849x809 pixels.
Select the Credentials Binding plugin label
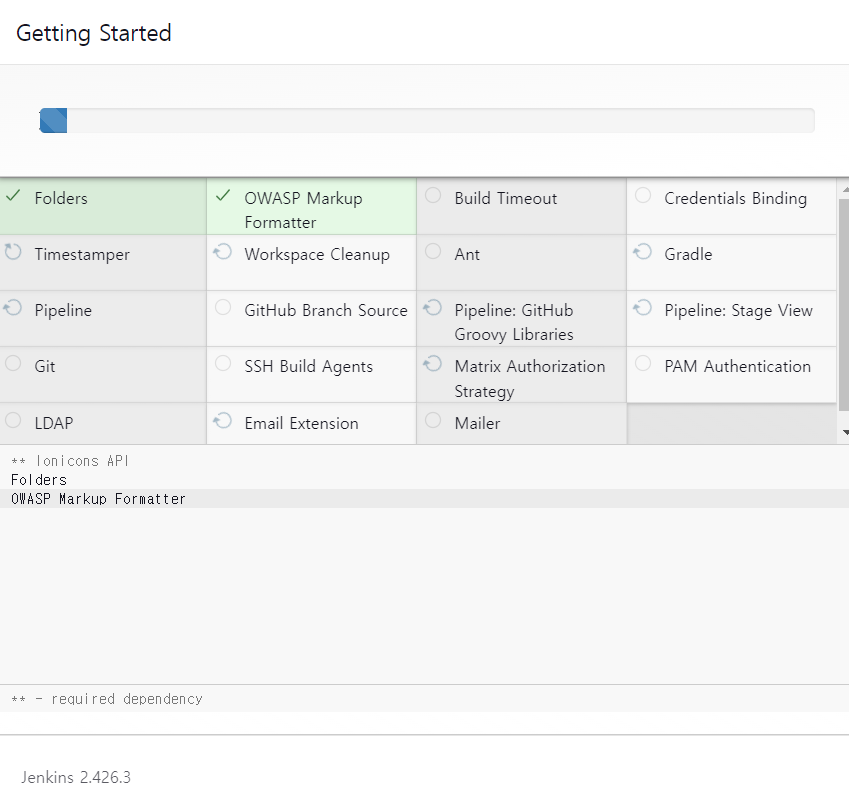pyautogui.click(x=735, y=199)
